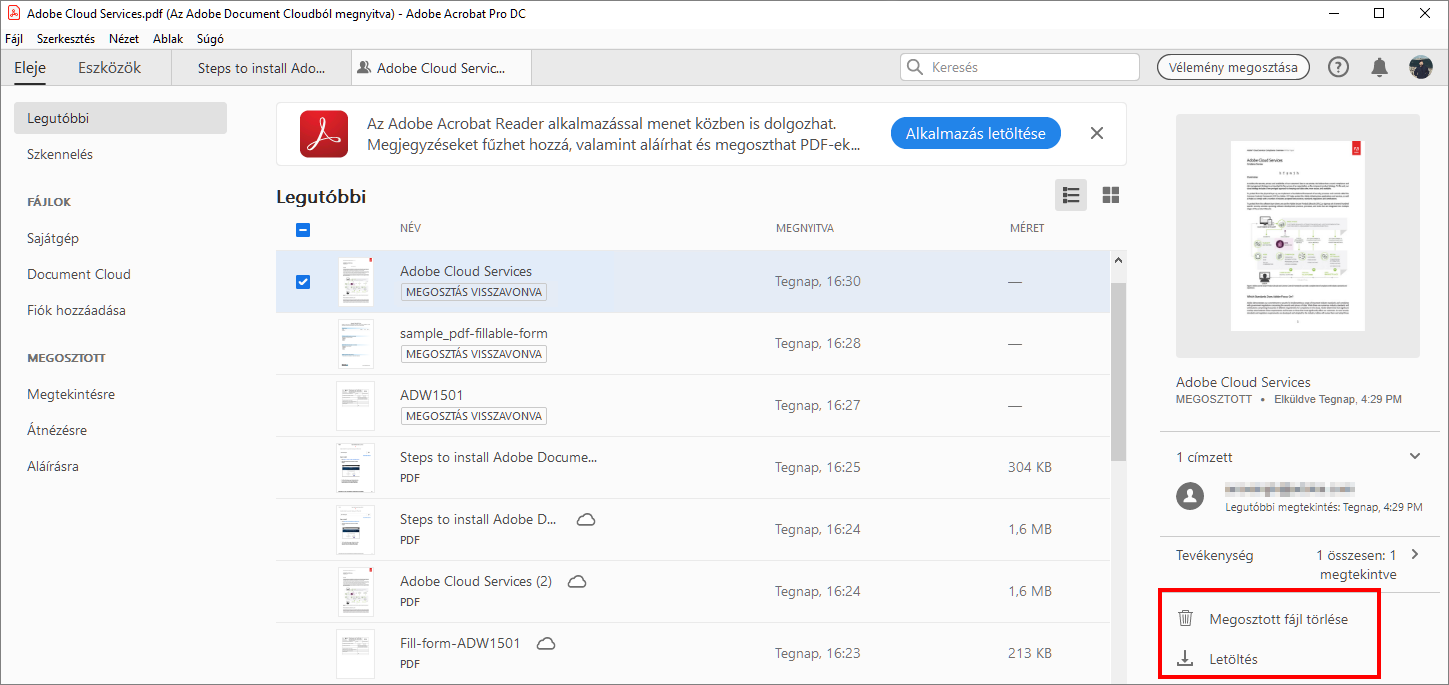Click the Alkalmazás letöltése button
Screen dimensions: 1449x685
point(975,133)
